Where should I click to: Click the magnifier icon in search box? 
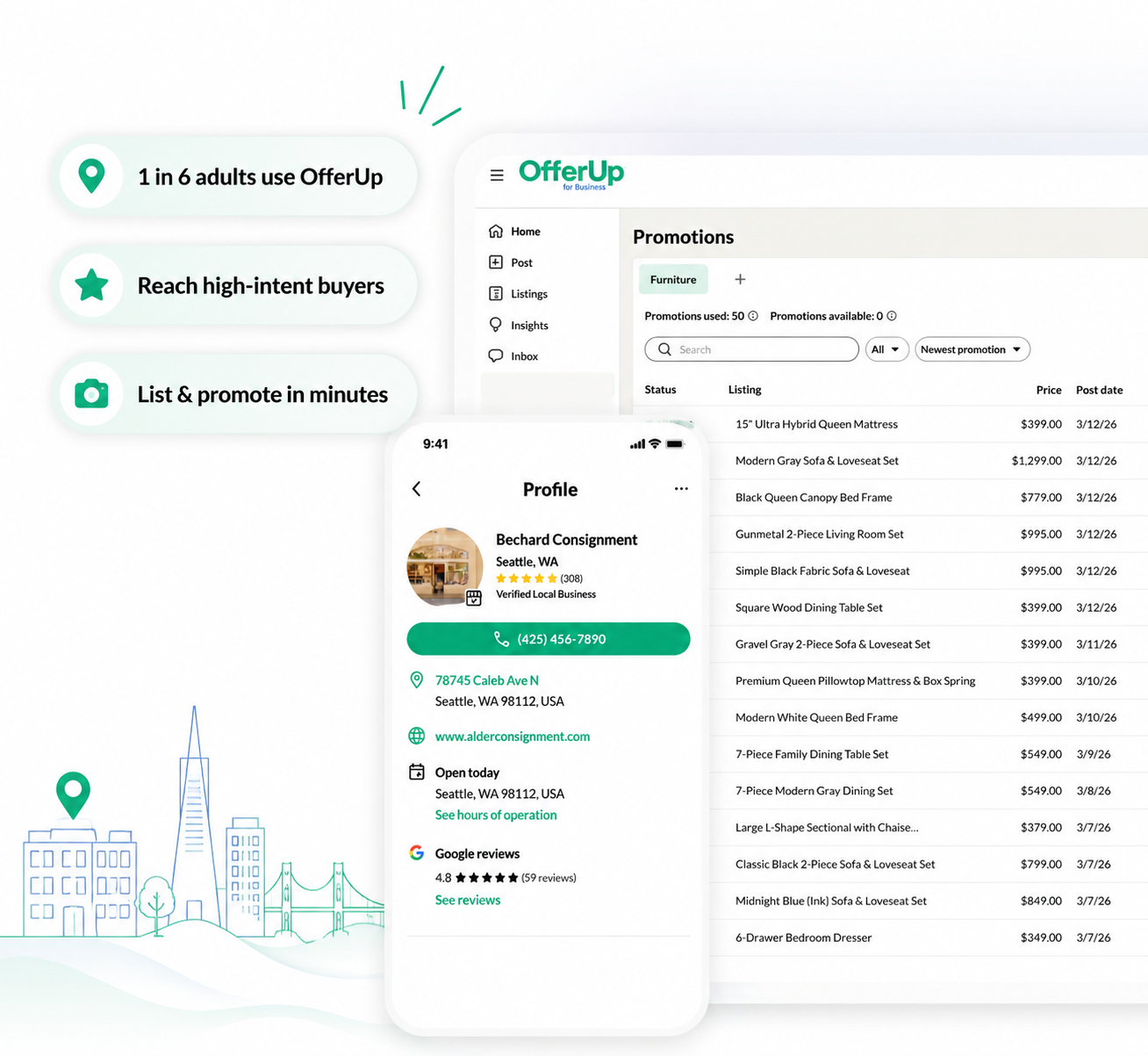664,349
